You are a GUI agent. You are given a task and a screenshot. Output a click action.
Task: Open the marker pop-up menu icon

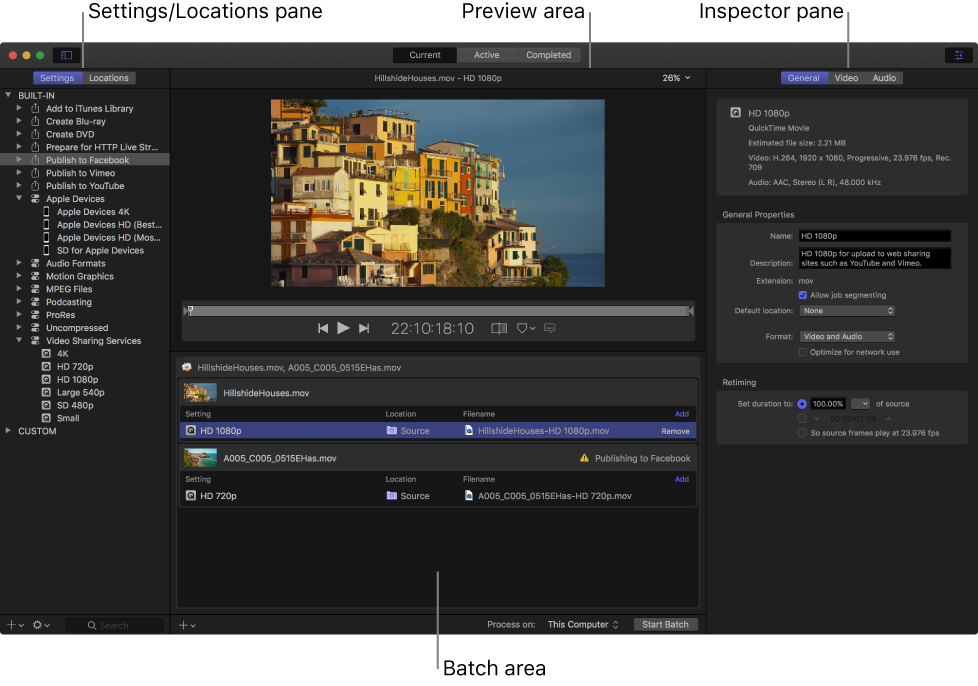(x=526, y=328)
